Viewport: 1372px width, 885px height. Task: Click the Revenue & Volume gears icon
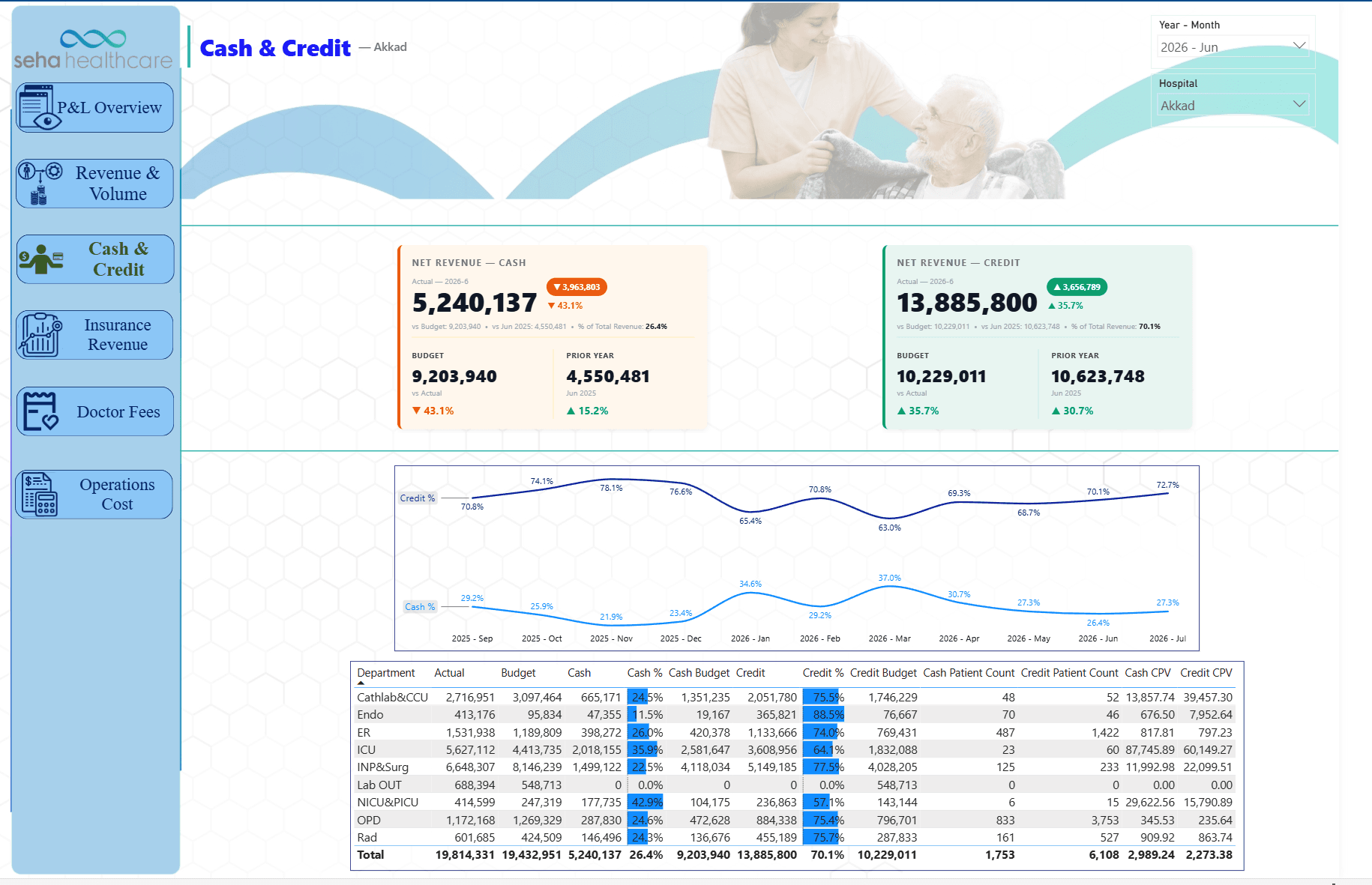(x=40, y=183)
